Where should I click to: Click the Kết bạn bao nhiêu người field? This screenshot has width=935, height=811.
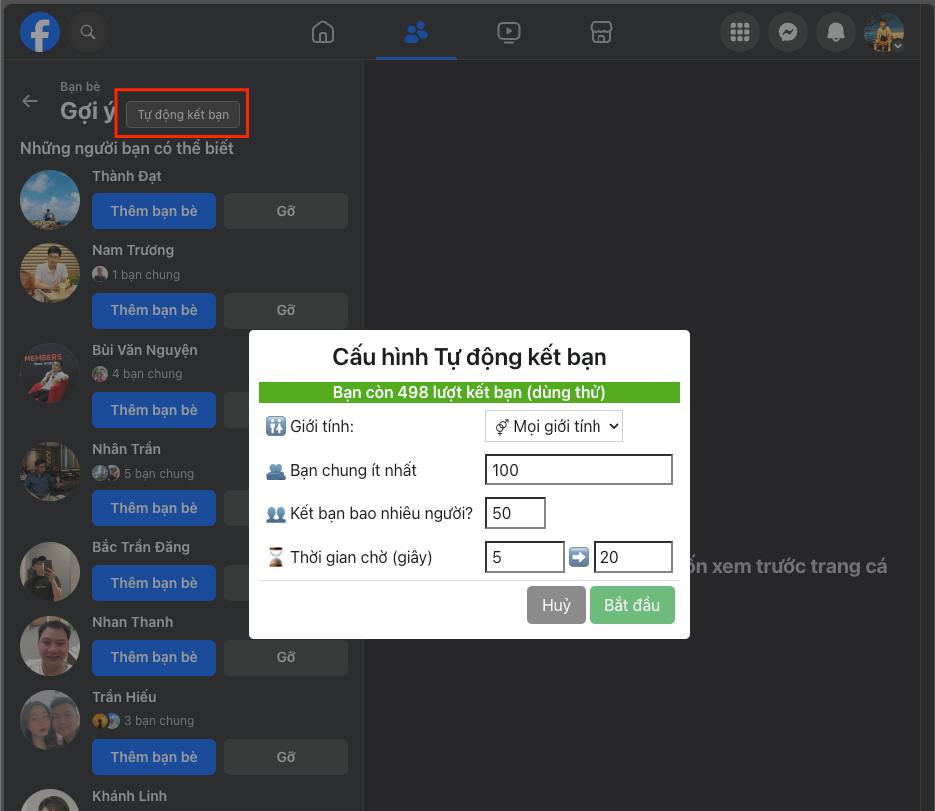[515, 513]
